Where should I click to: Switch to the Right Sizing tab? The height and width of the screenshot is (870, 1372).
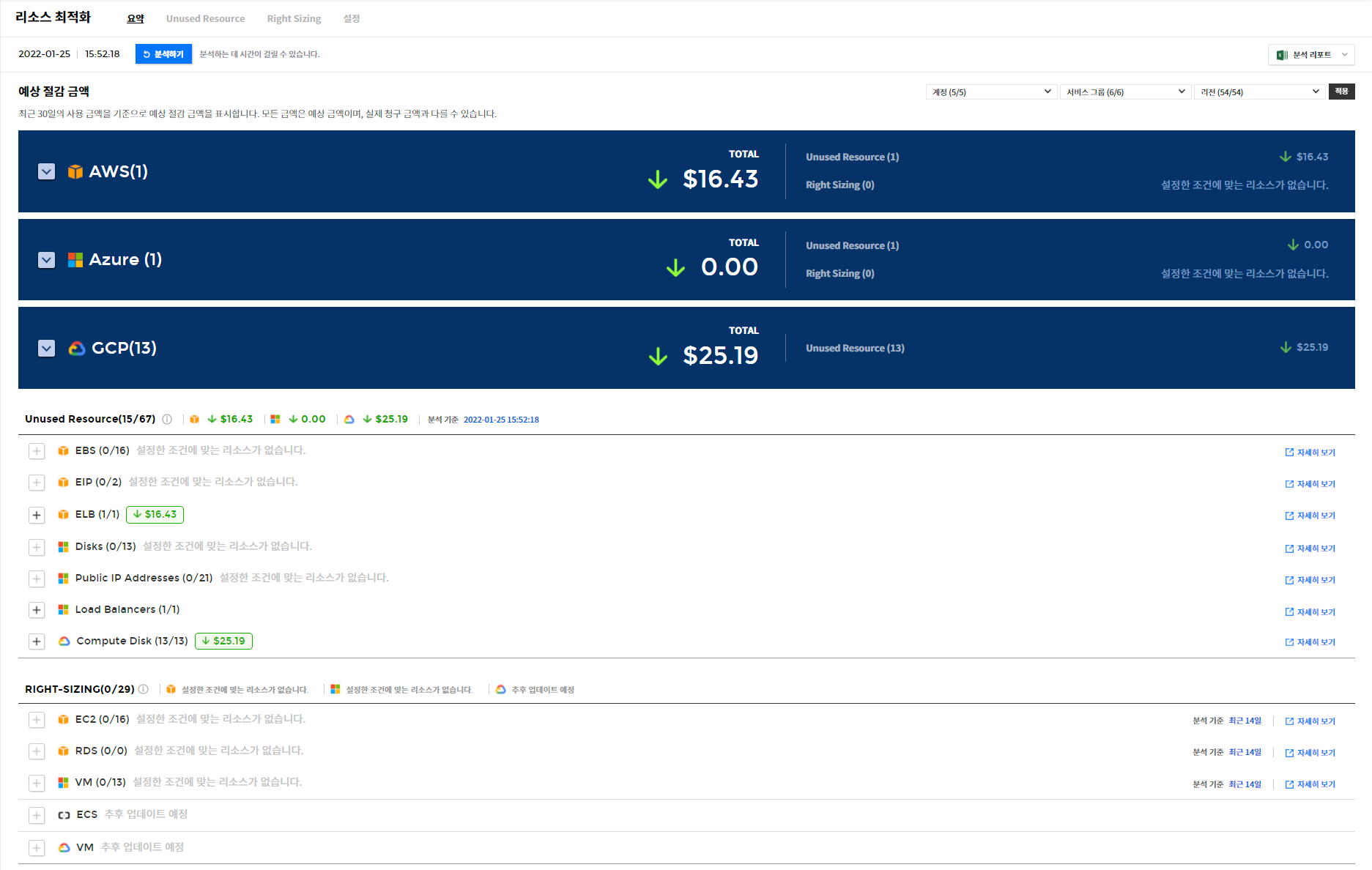(x=294, y=18)
